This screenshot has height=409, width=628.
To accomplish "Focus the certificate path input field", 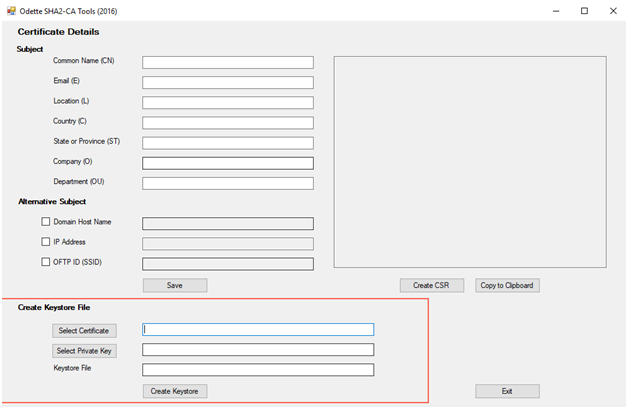I will pos(258,330).
